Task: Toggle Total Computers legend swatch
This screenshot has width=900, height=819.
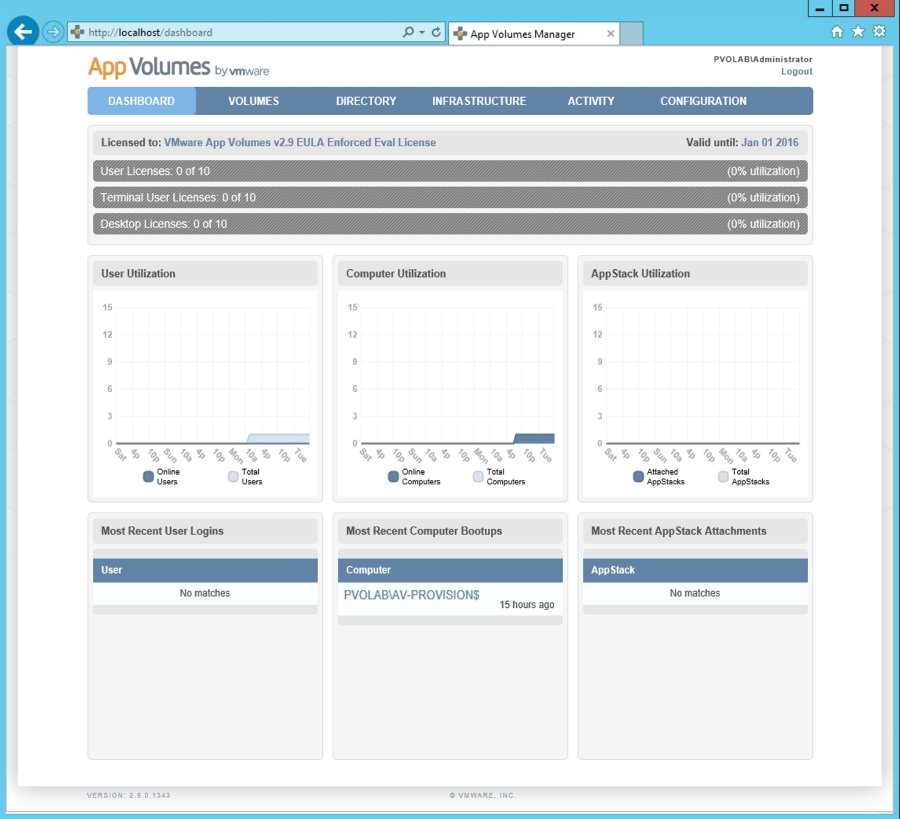Action: coord(478,476)
